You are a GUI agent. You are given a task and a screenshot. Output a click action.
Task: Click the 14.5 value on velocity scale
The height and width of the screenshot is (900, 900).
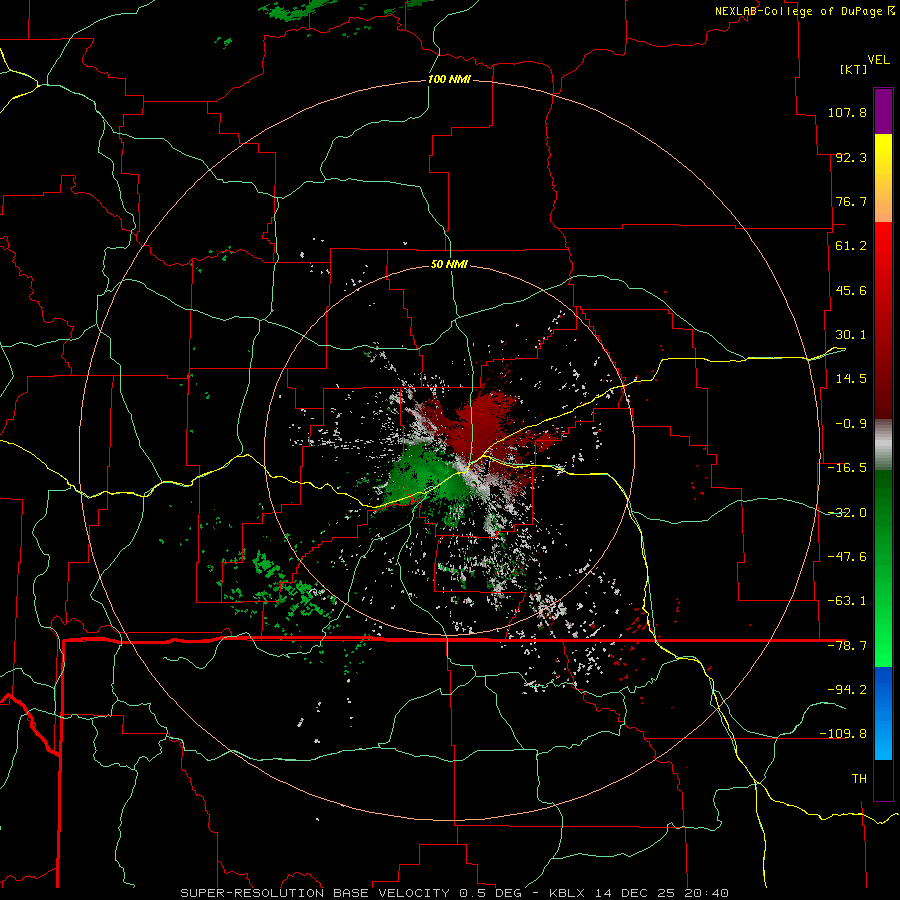[851, 379]
